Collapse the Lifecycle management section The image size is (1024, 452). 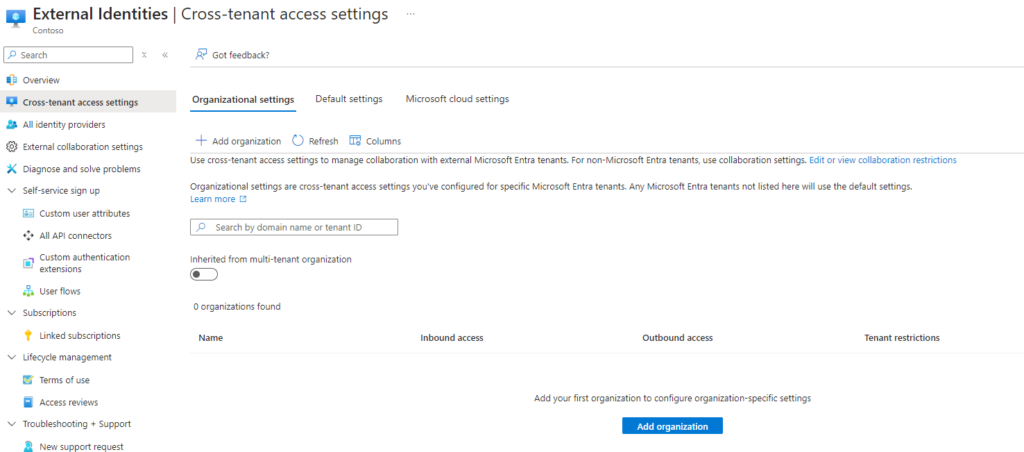point(12,357)
